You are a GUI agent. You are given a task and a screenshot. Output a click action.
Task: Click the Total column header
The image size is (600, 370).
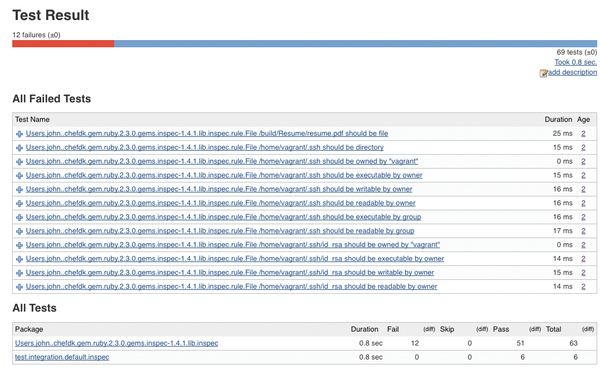click(x=553, y=329)
